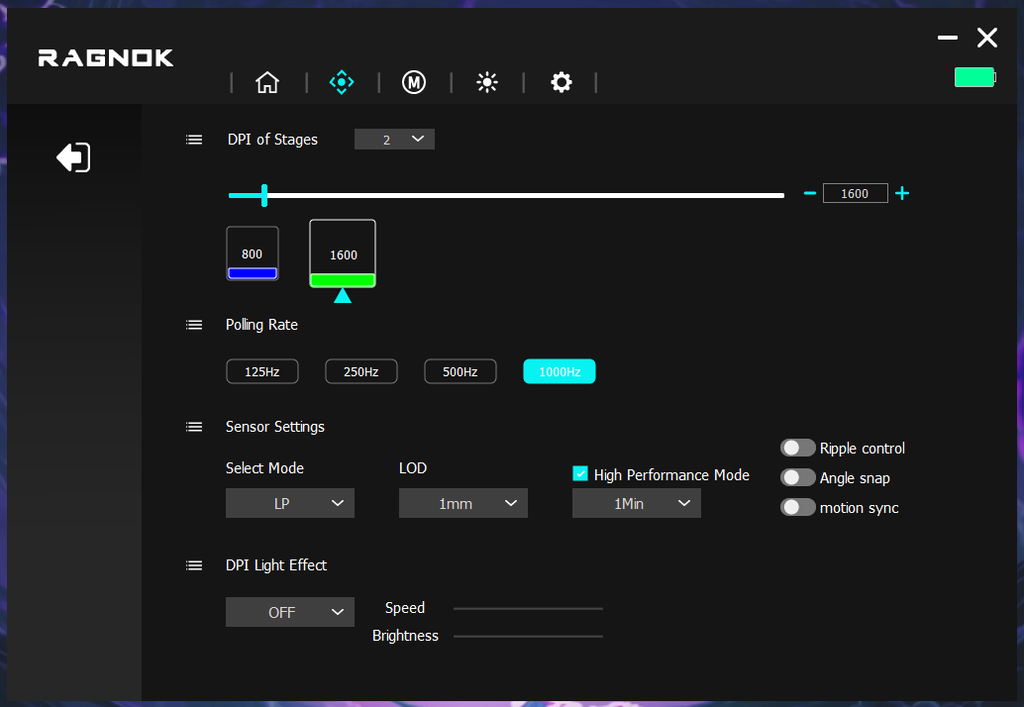Click the green color bar of 1600 stage
The height and width of the screenshot is (707, 1024).
[x=343, y=280]
